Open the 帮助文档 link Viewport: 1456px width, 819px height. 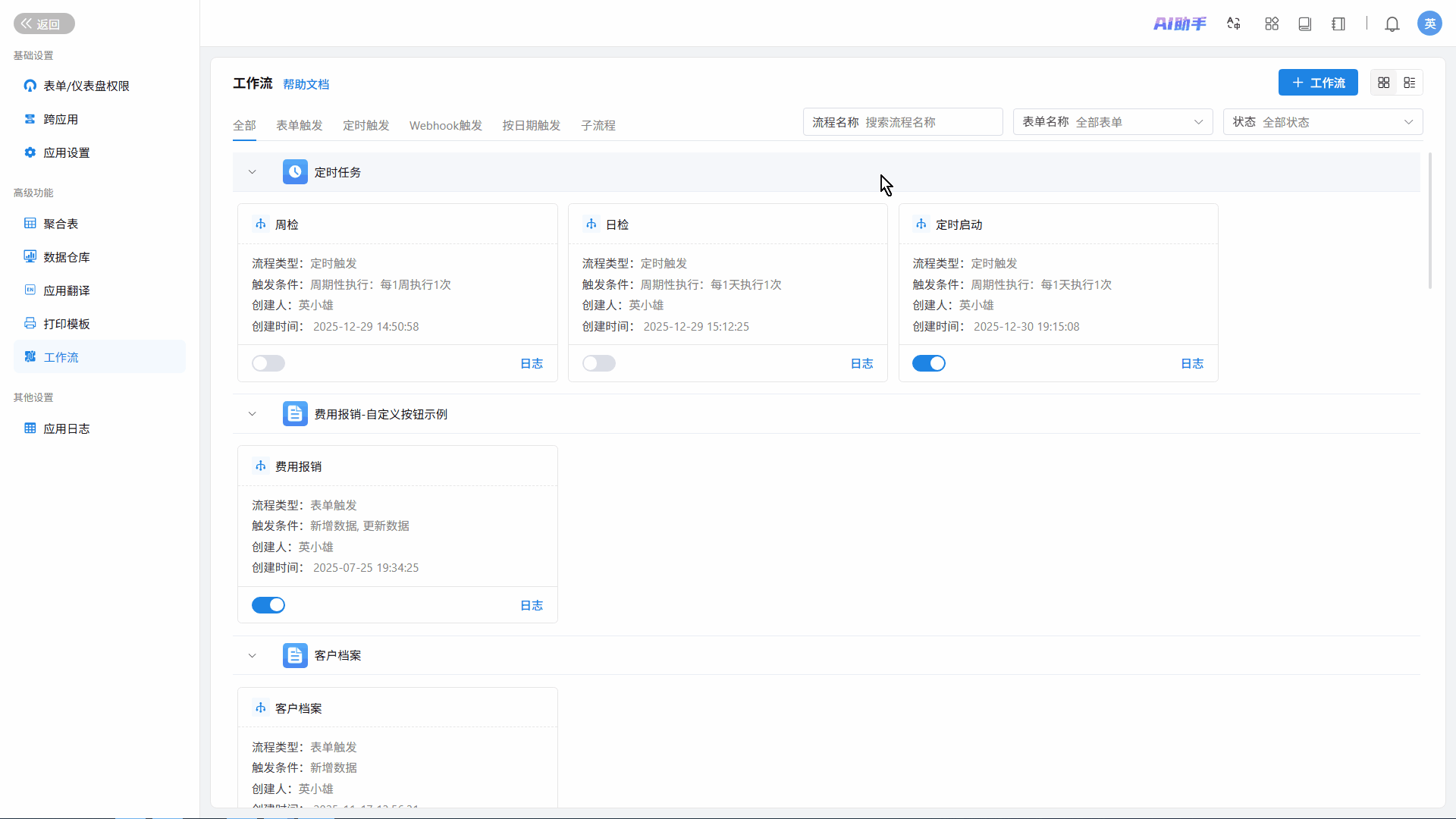pos(306,84)
